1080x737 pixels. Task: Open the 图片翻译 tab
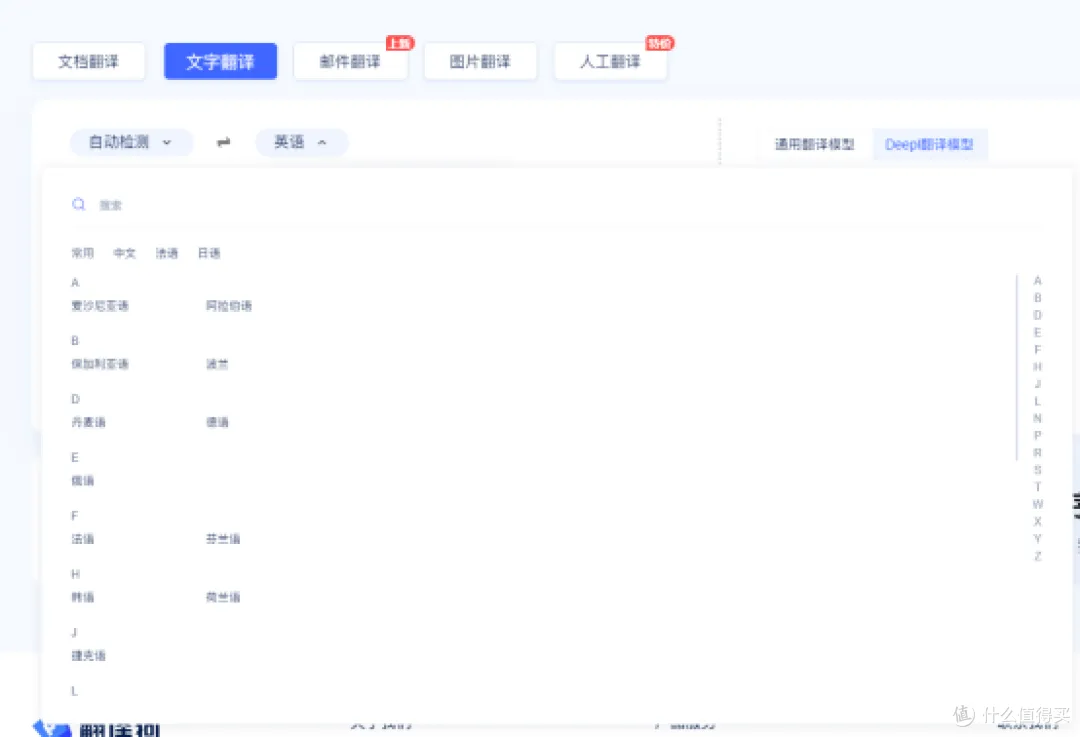pyautogui.click(x=480, y=61)
